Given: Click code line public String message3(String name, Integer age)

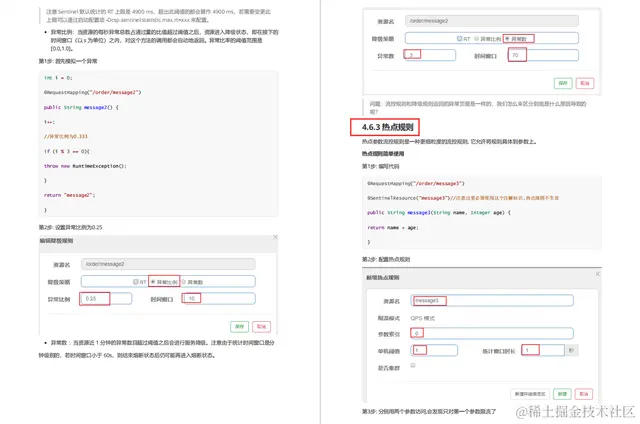Looking at the screenshot, I should 439,213.
